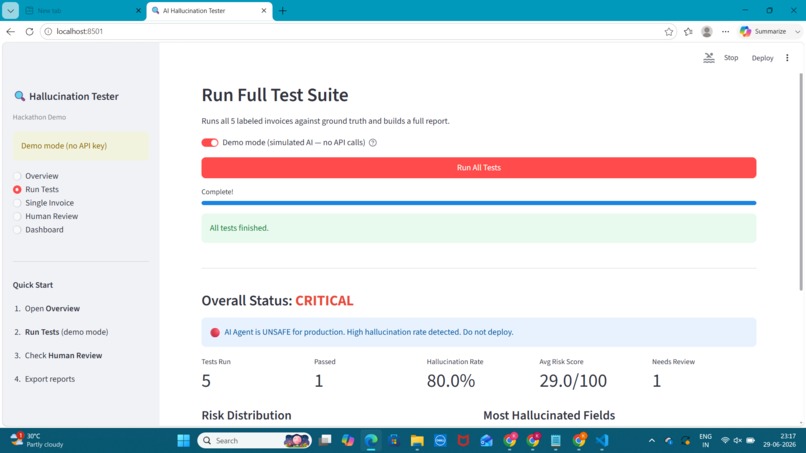806x453 pixels.
Task: Switch to the New tab browser tab
Action: coord(82,10)
